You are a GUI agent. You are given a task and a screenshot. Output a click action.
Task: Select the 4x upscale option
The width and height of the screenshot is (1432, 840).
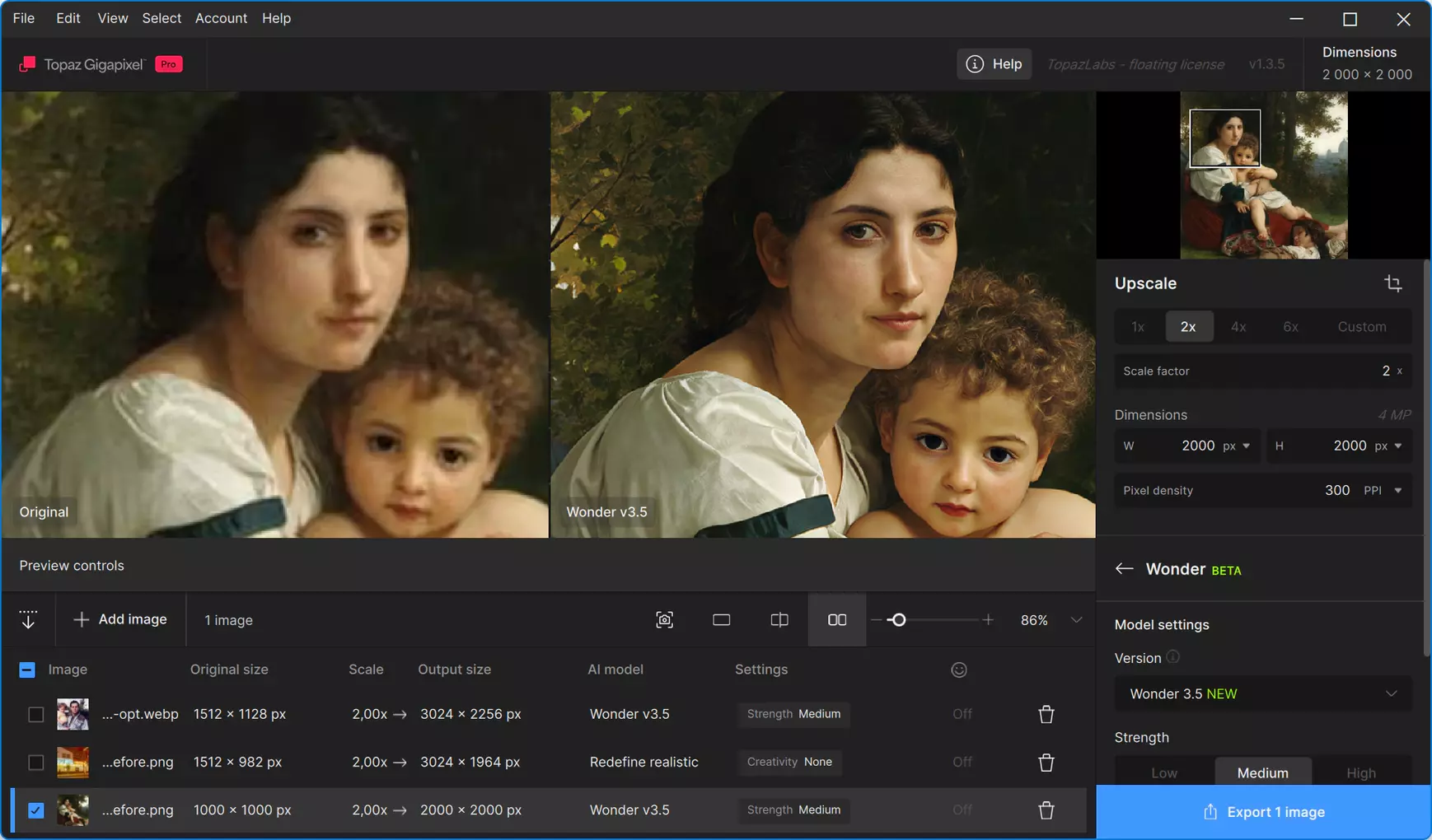point(1238,327)
